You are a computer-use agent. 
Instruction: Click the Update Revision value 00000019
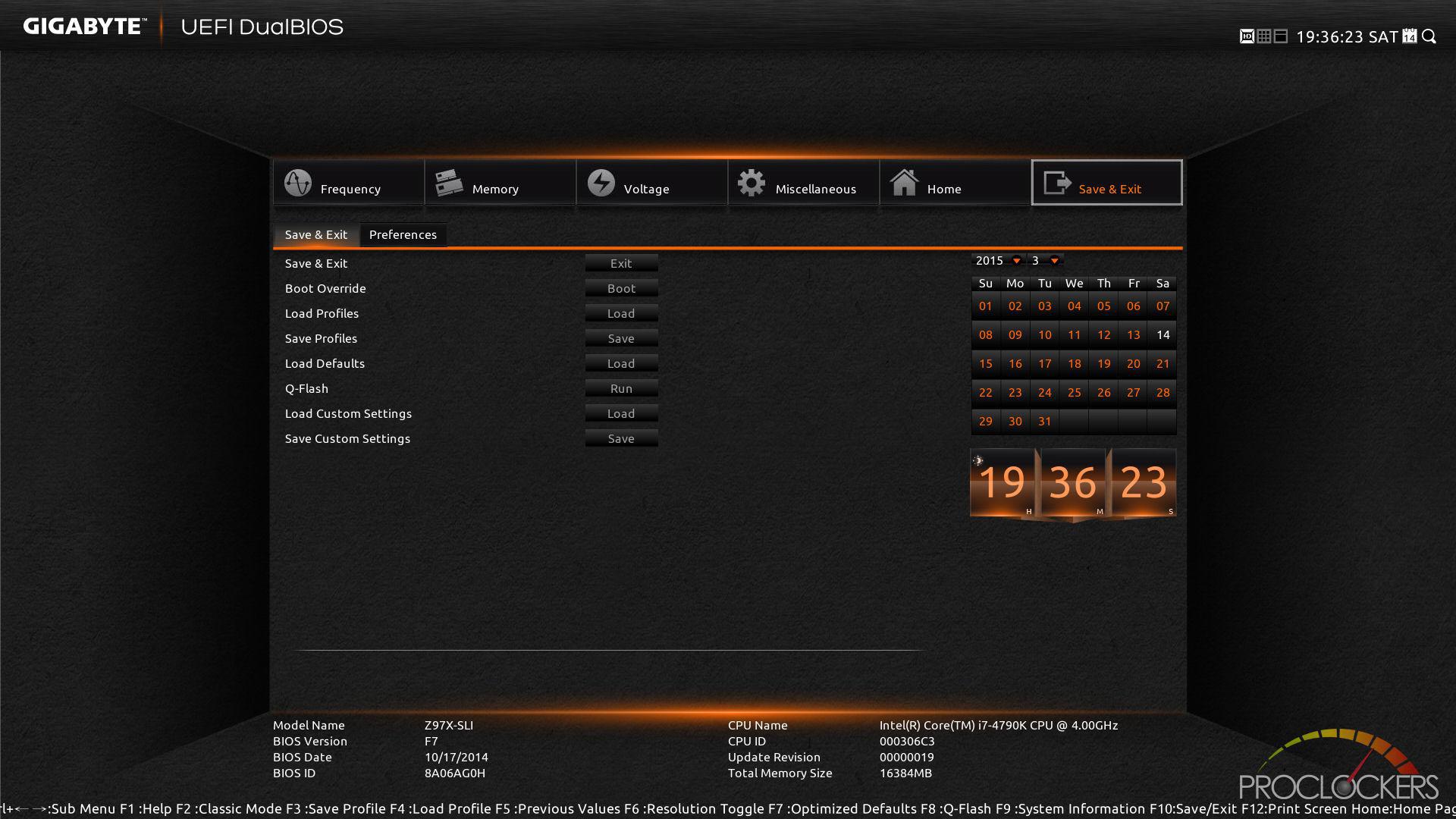pos(907,757)
